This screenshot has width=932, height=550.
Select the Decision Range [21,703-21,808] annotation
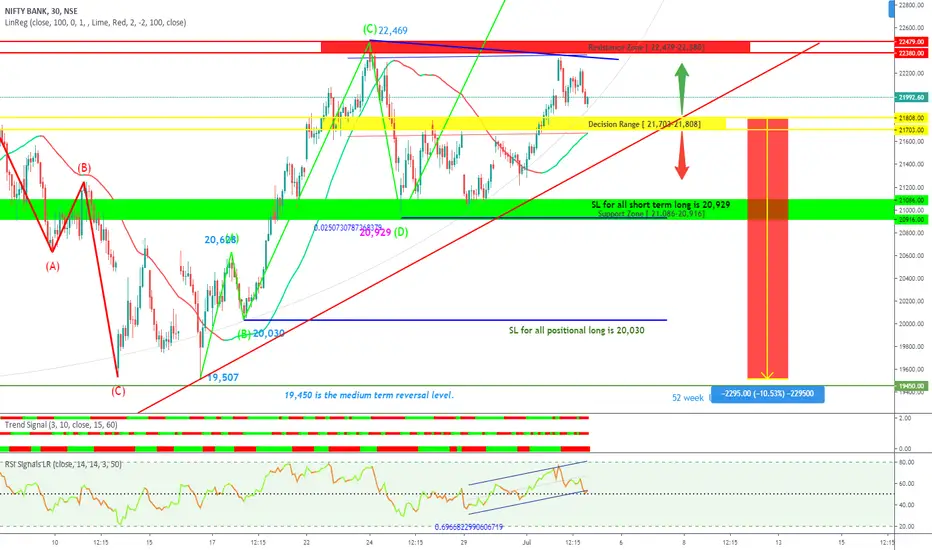[x=644, y=124]
